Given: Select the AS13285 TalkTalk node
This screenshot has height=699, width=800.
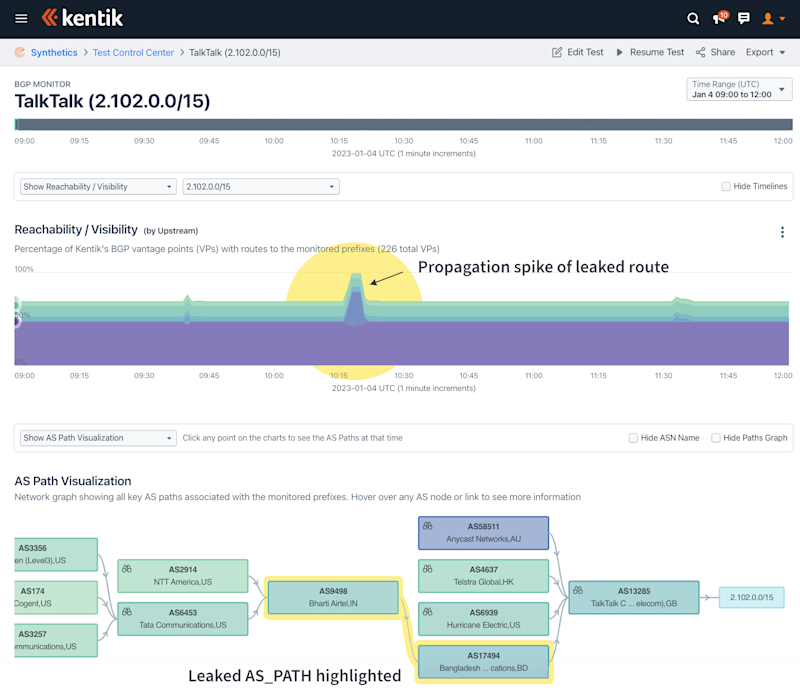Looking at the screenshot, I should click(x=634, y=597).
